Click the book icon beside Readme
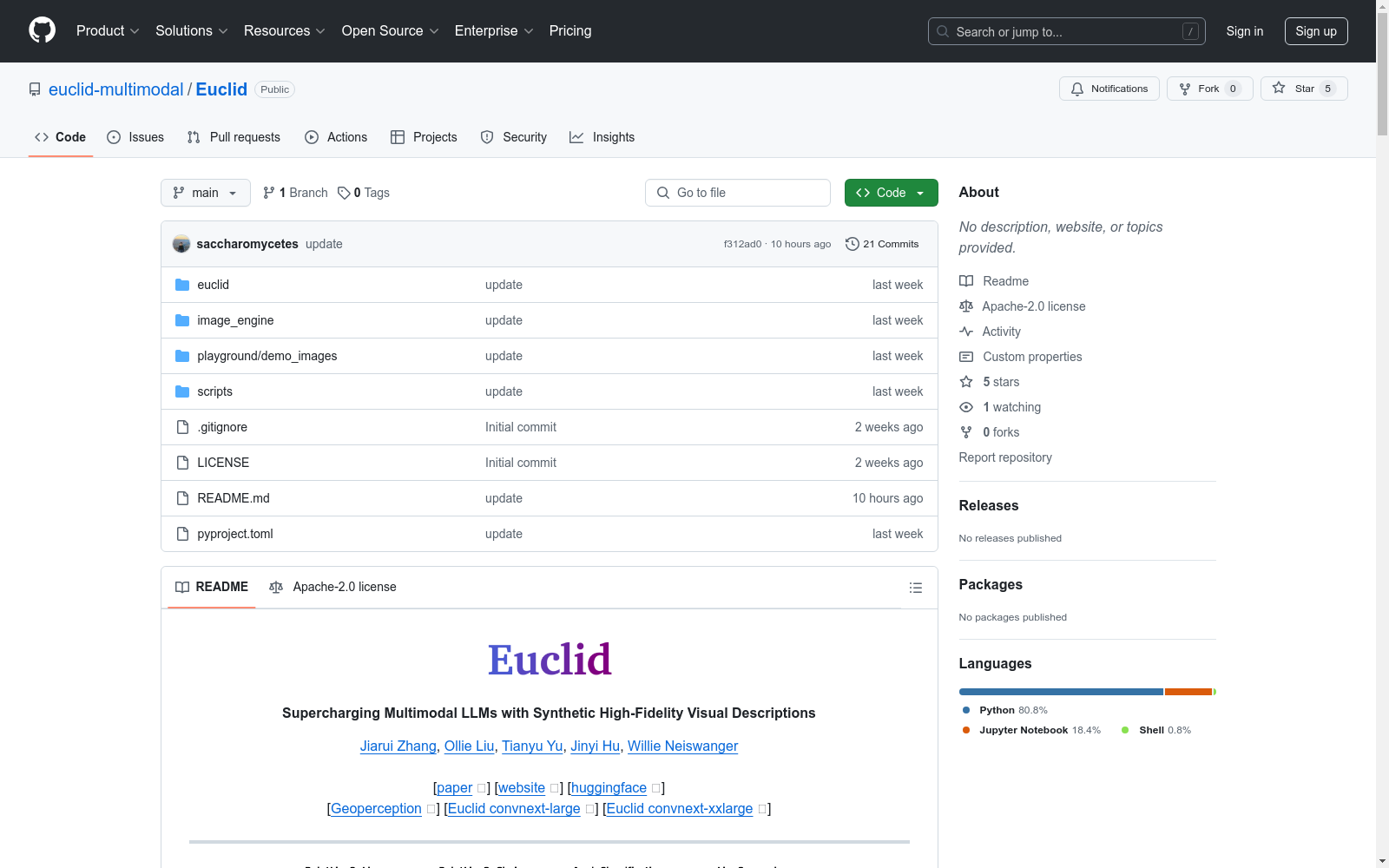This screenshot has height=868, width=1389. click(x=966, y=281)
